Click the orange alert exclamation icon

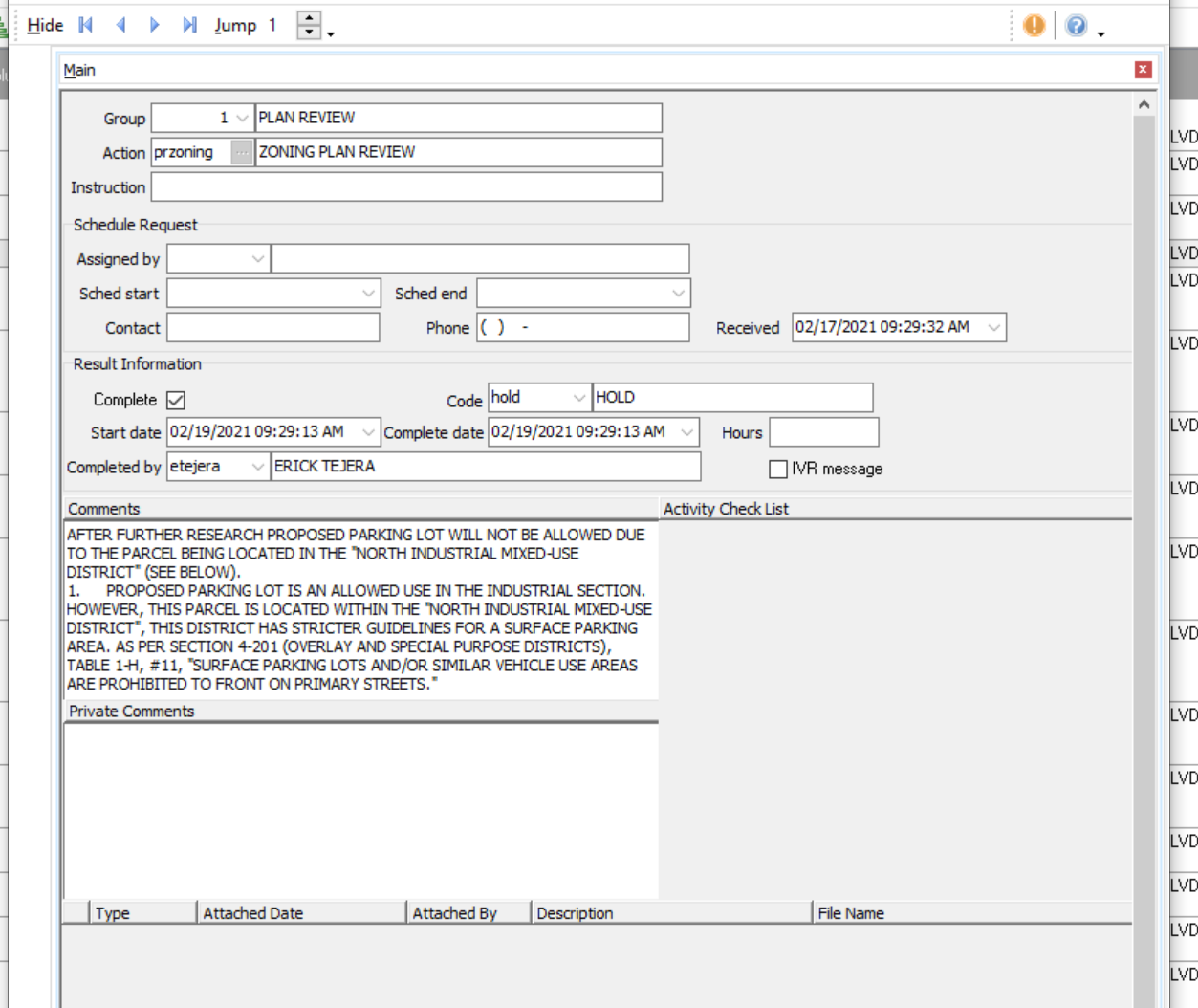(1034, 26)
